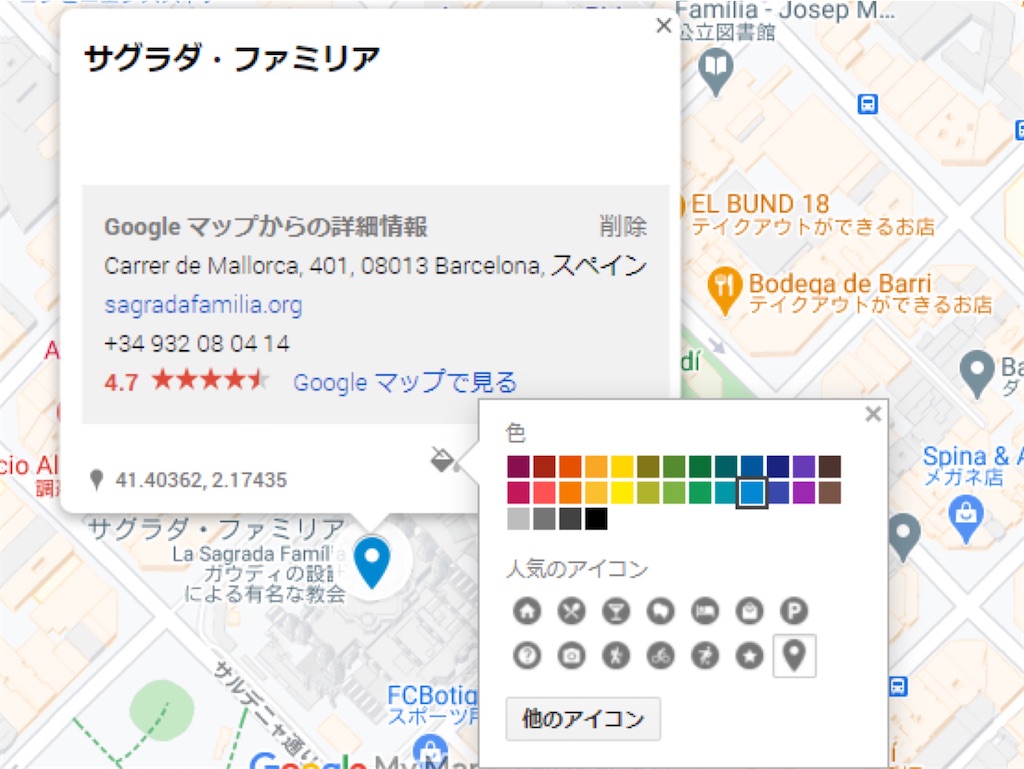
Task: Choose the hiker walking icon
Action: (616, 655)
